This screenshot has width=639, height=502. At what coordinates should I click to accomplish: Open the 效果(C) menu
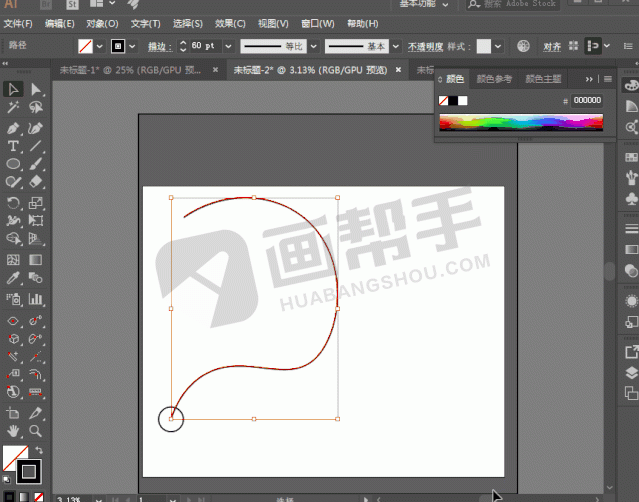230,23
